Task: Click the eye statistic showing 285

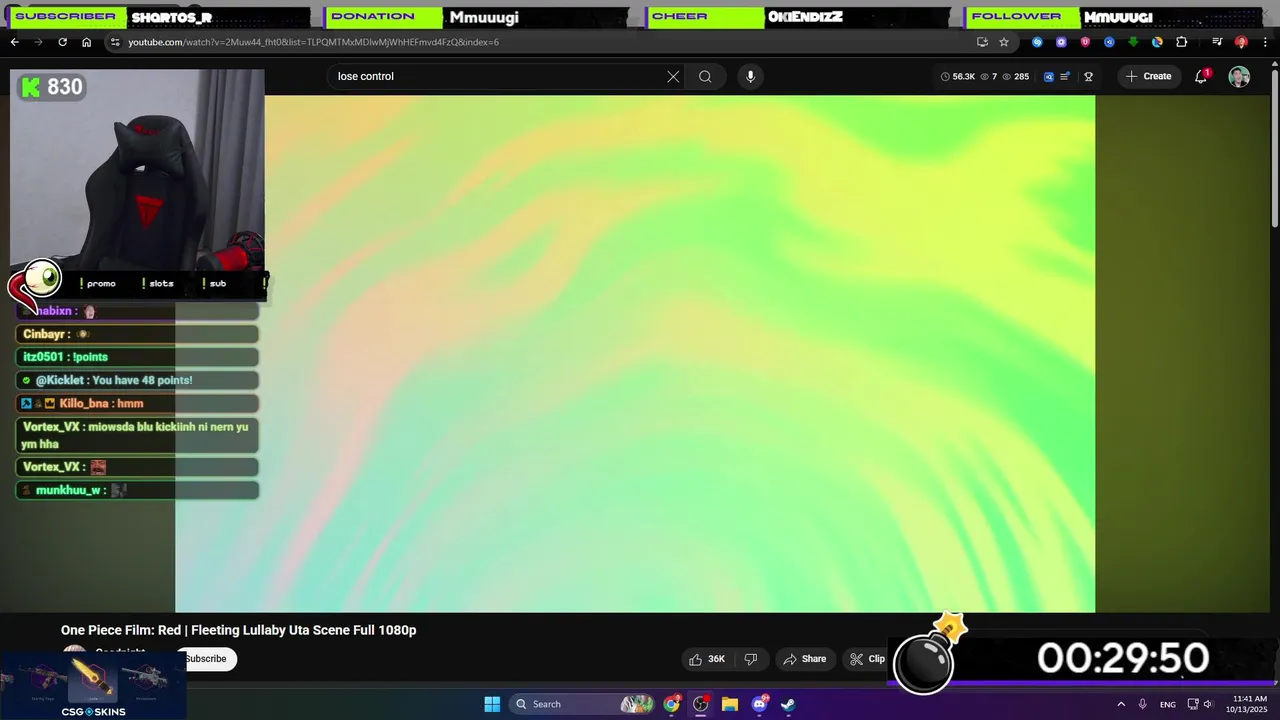Action: pyautogui.click(x=1016, y=76)
